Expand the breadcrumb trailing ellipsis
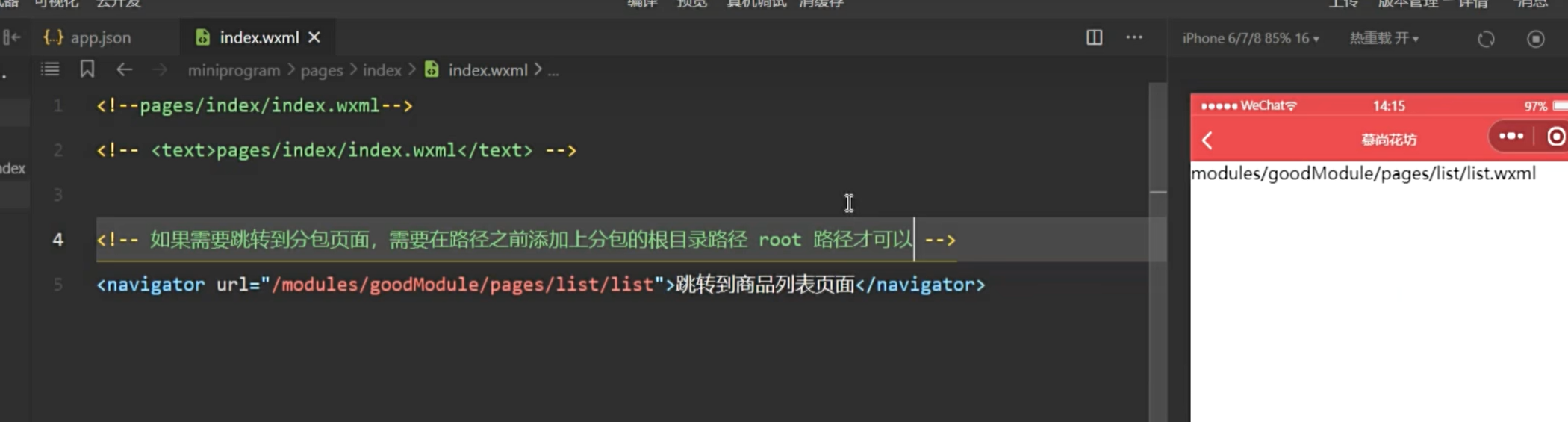Viewport: 1568px width, 422px height. pos(553,71)
